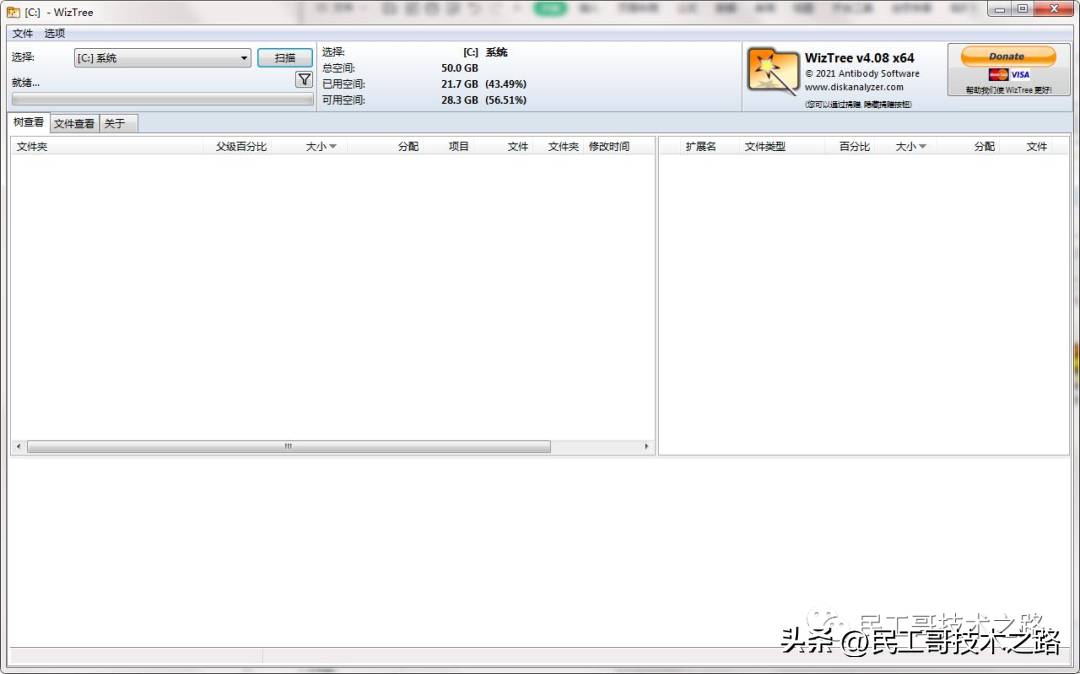Click the horizontal scrollbar right arrow

pyautogui.click(x=646, y=447)
